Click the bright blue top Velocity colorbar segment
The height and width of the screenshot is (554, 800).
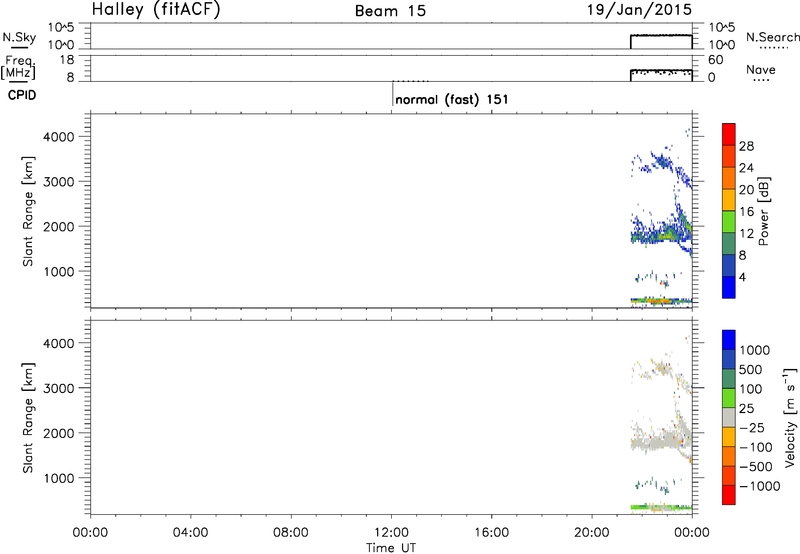point(729,340)
